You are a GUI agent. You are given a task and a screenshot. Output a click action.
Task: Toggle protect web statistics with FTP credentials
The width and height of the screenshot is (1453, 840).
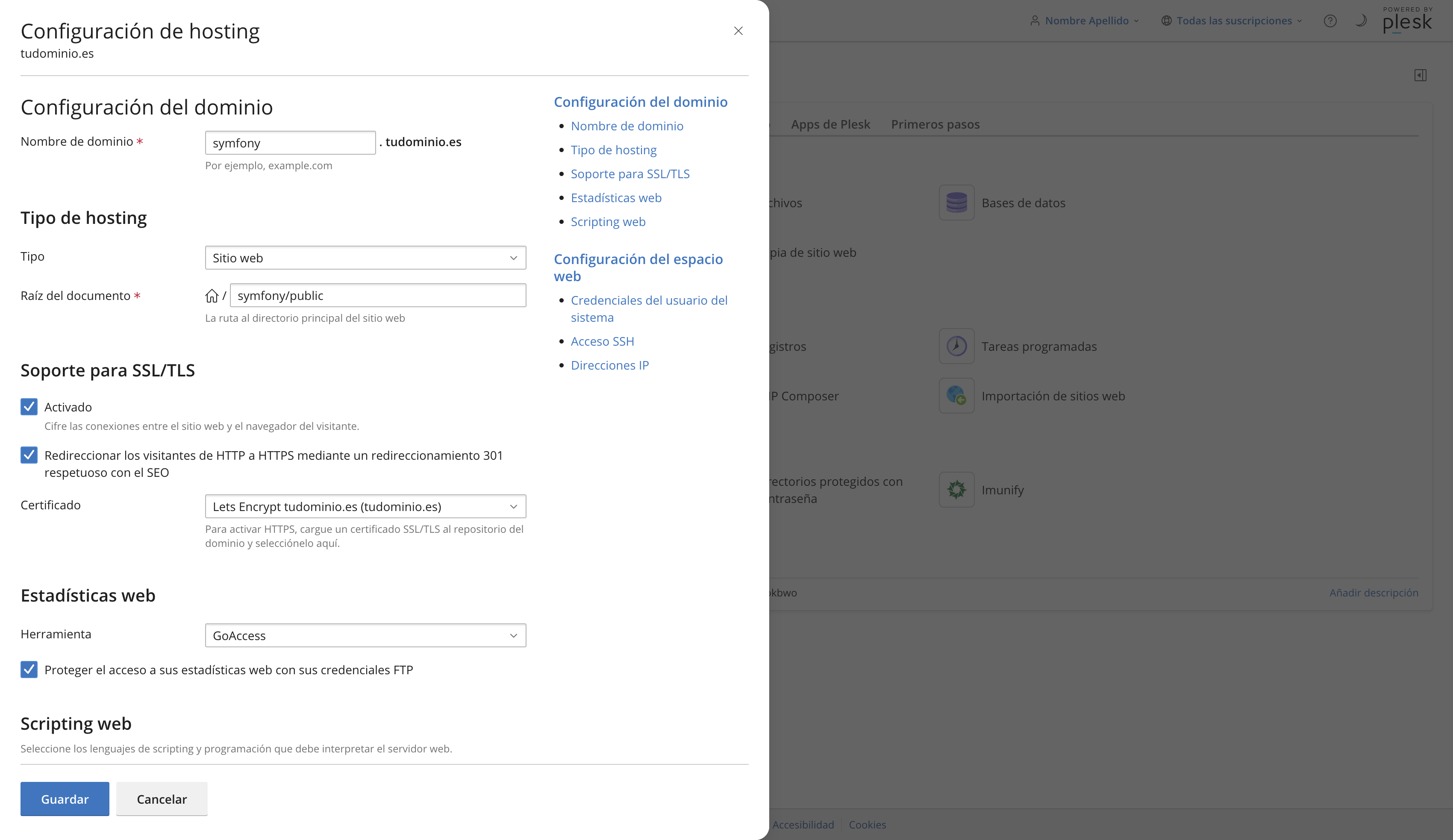[29, 670]
